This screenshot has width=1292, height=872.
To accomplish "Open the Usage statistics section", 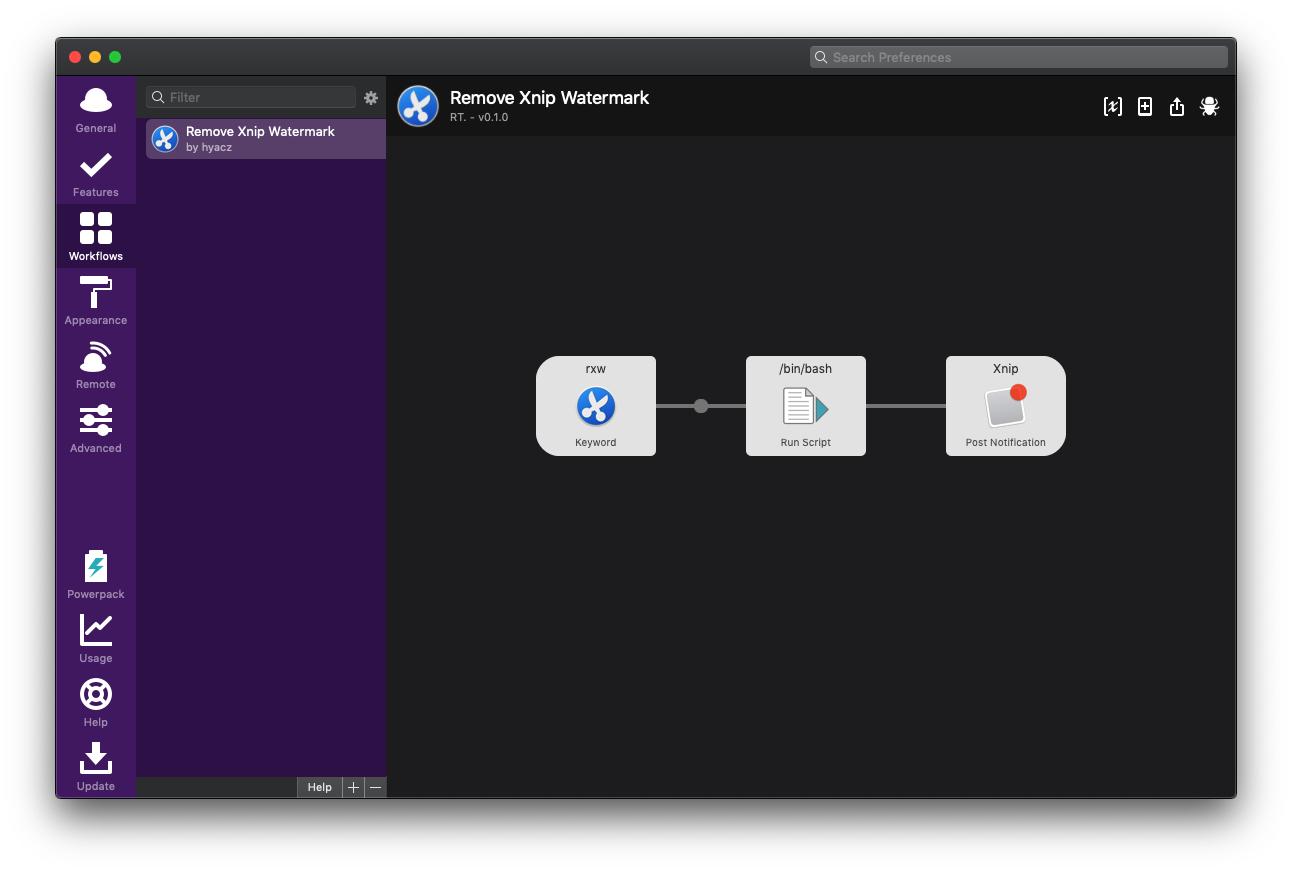I will click(x=96, y=639).
